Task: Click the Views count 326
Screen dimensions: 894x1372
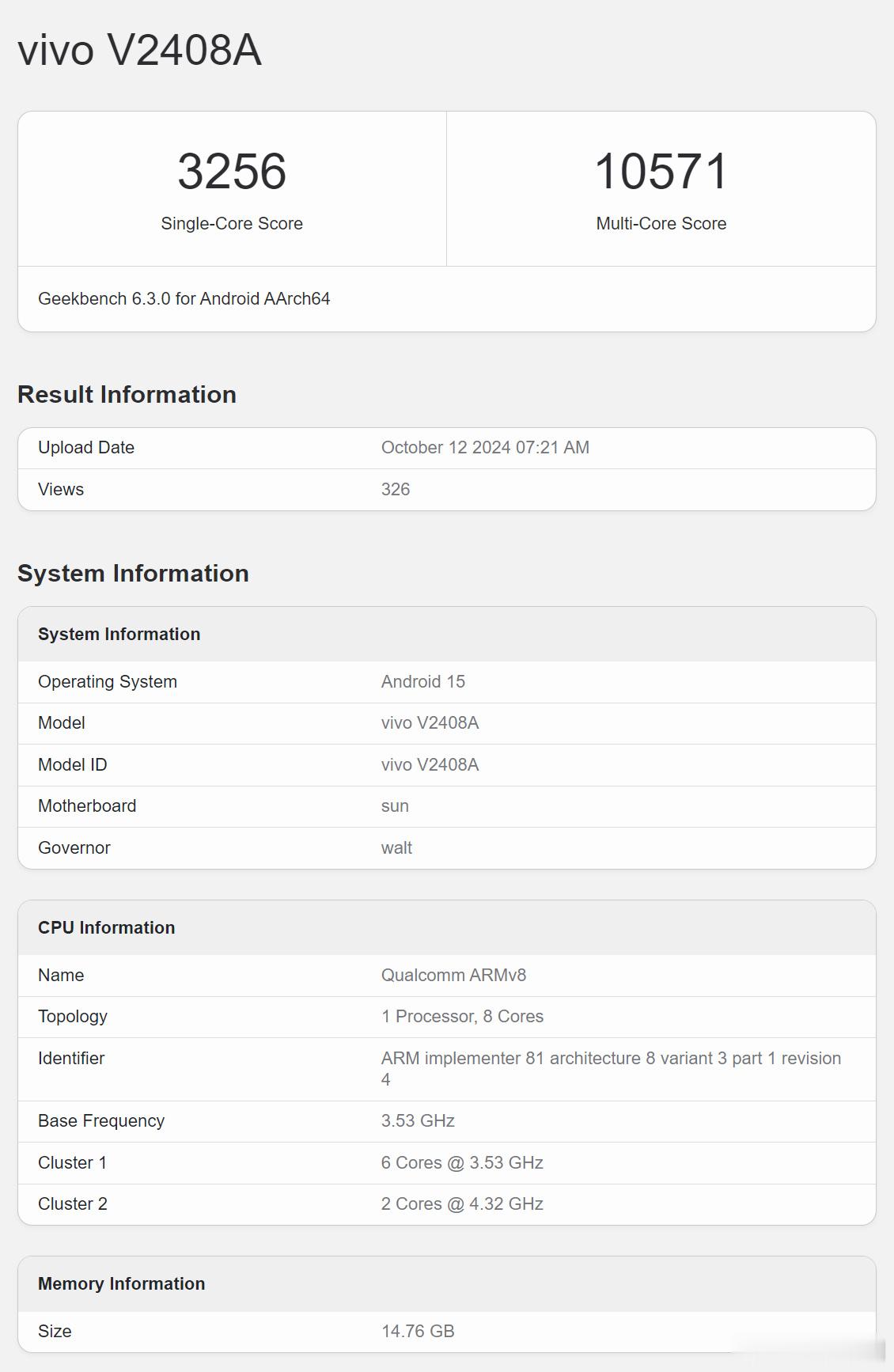Action: pyautogui.click(x=396, y=490)
